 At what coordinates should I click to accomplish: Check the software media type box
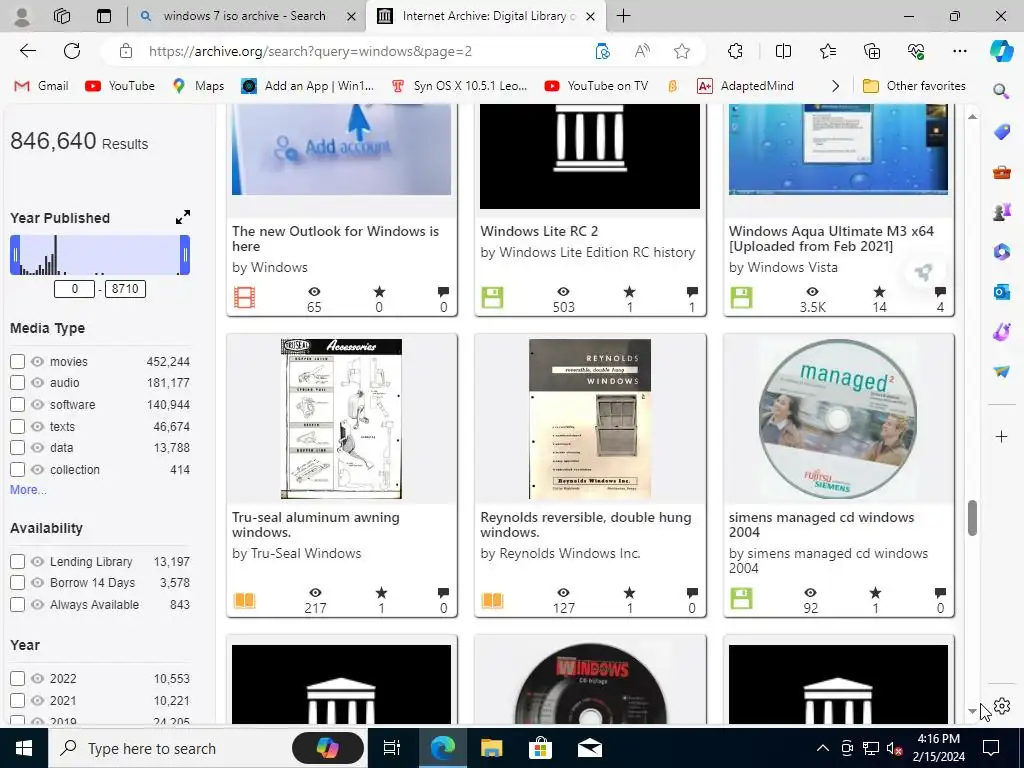click(x=18, y=404)
